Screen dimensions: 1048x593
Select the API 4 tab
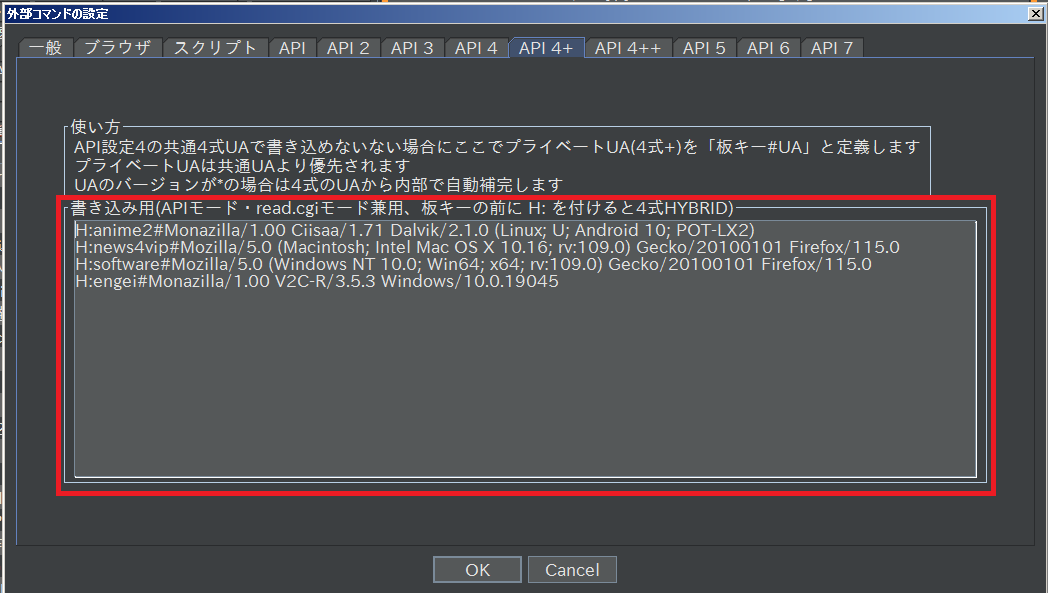click(x=476, y=48)
